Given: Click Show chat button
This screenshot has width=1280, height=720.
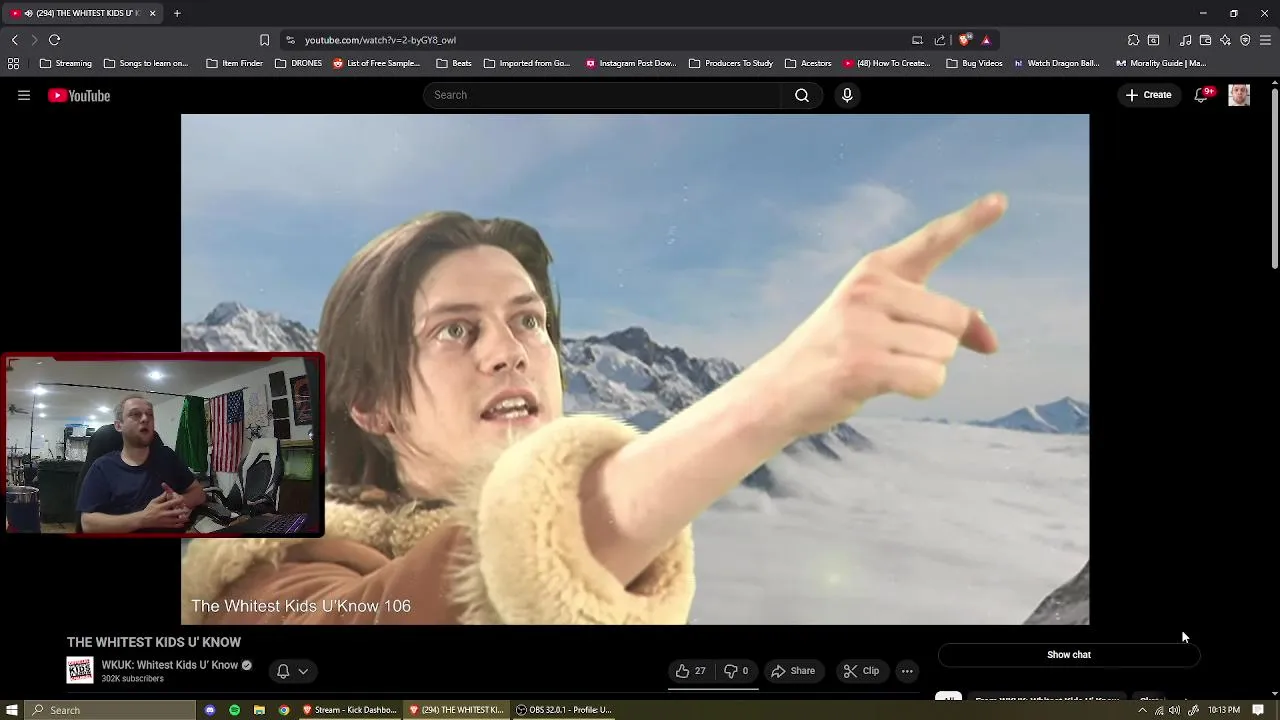Looking at the screenshot, I should pos(1069,655).
